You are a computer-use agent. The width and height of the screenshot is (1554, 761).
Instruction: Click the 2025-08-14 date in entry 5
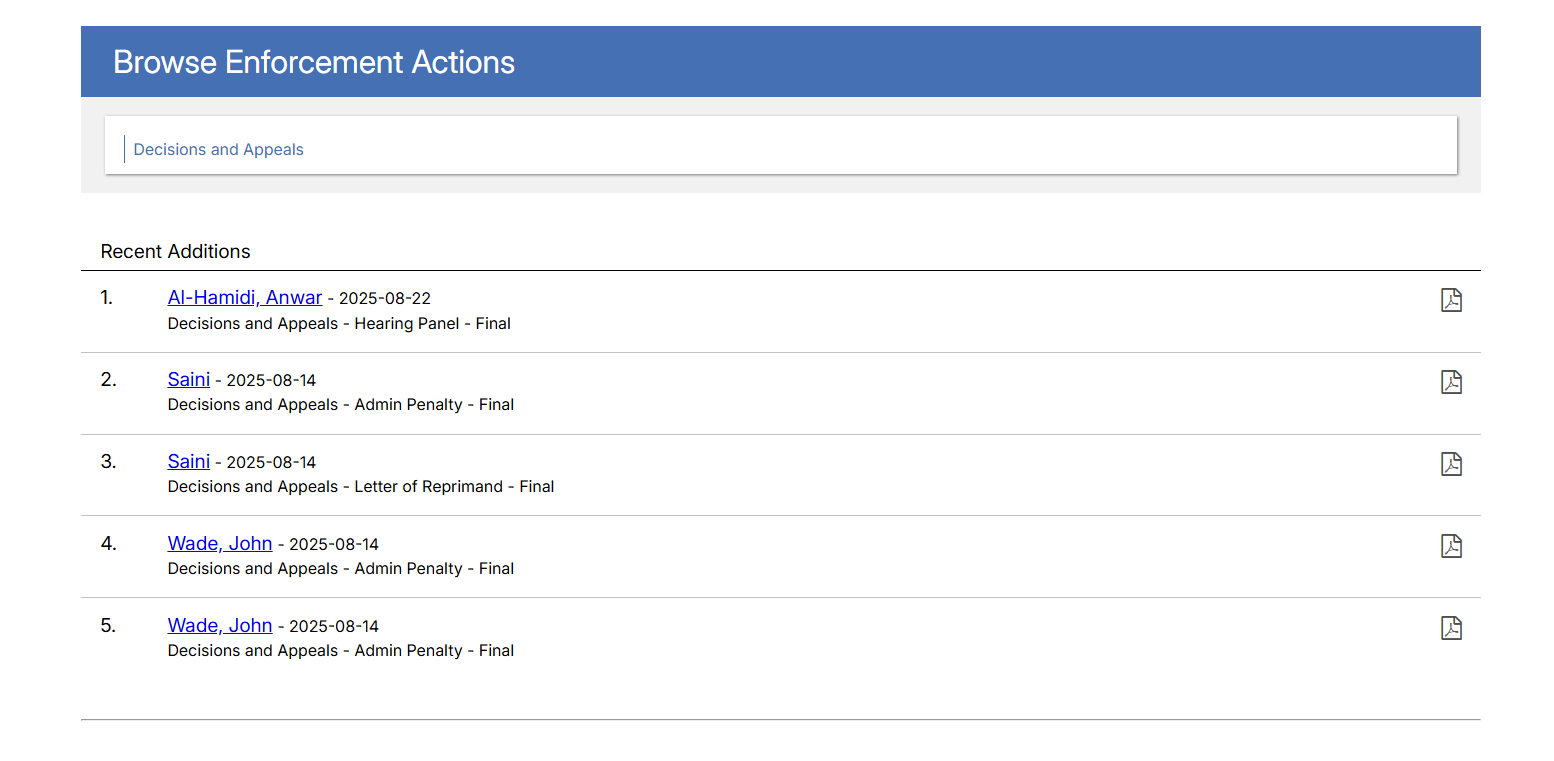[x=334, y=627]
